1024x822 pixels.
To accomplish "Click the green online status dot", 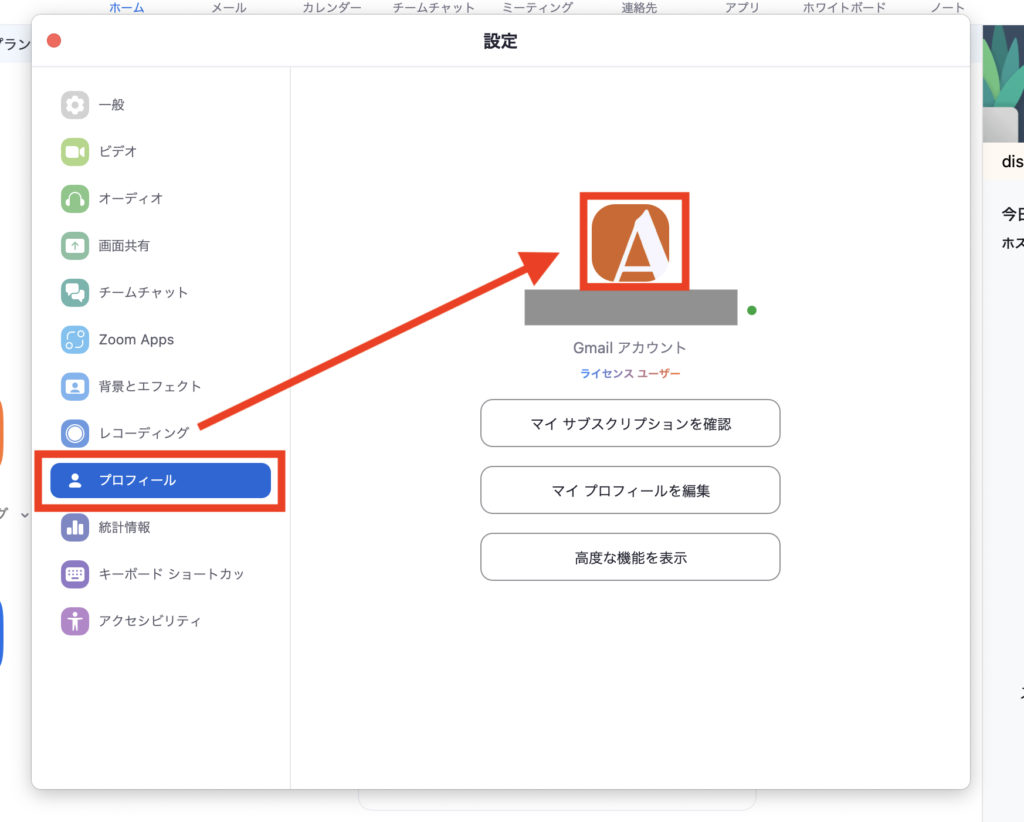I will [x=752, y=311].
